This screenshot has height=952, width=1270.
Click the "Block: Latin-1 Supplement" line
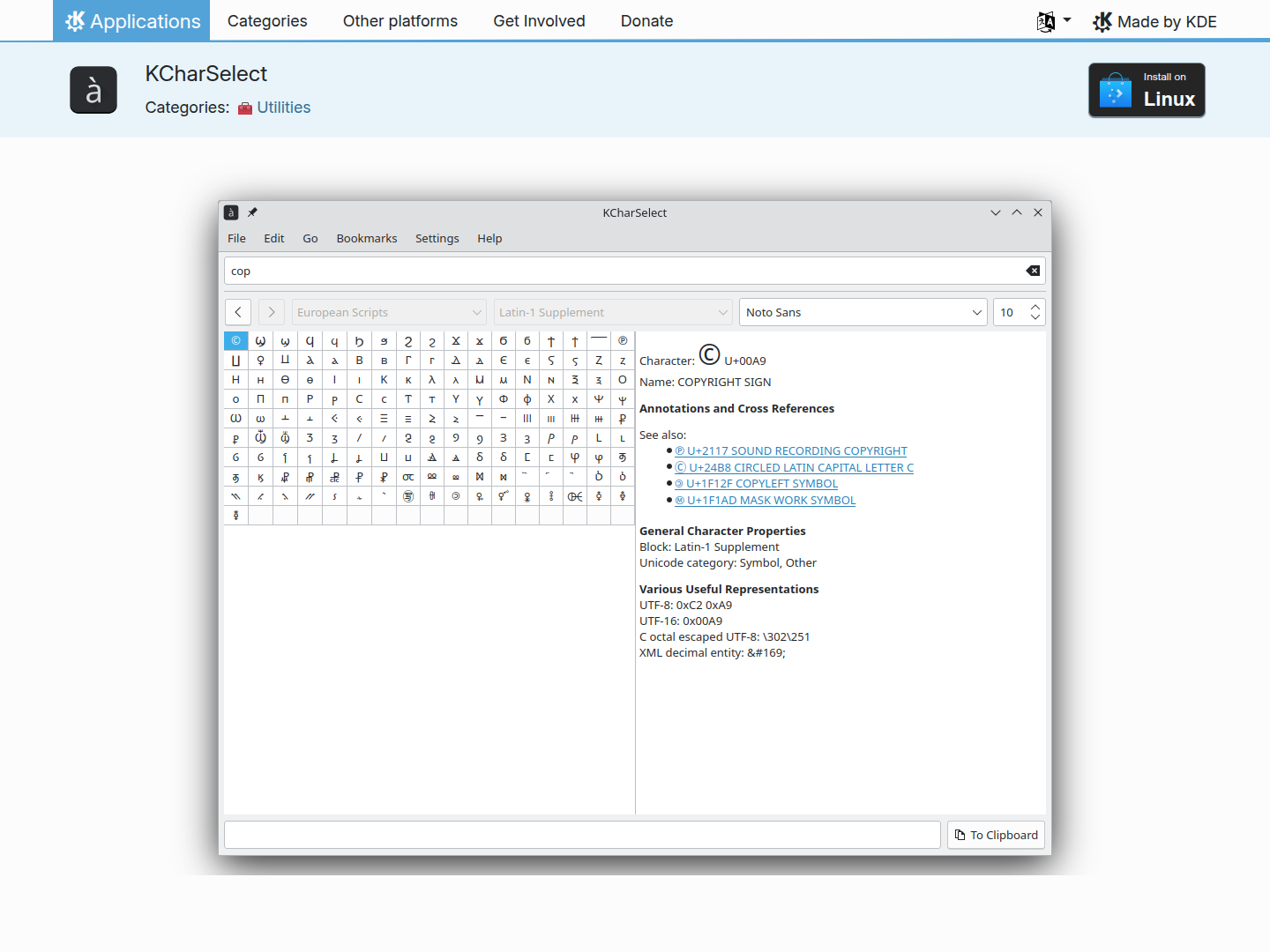click(709, 547)
